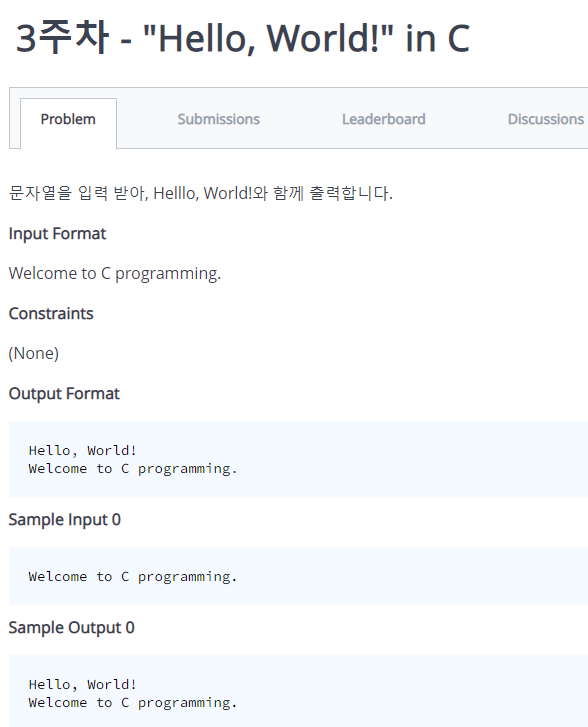Select the Sample Input 0 heading
Image resolution: width=588 pixels, height=727 pixels.
point(64,520)
